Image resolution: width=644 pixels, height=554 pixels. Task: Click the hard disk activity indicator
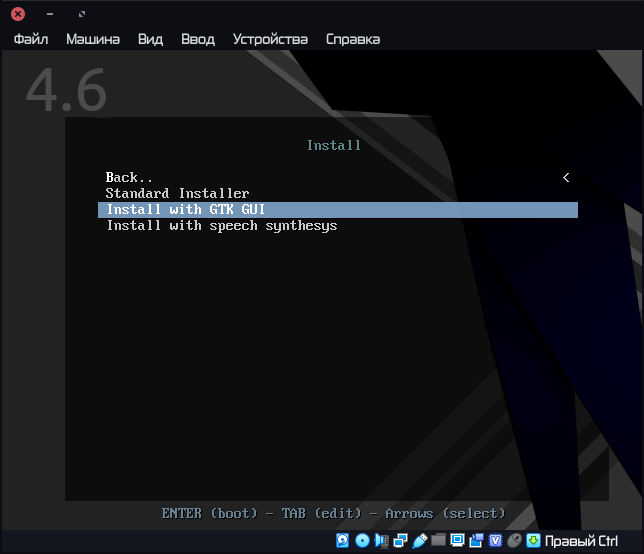pyautogui.click(x=343, y=541)
